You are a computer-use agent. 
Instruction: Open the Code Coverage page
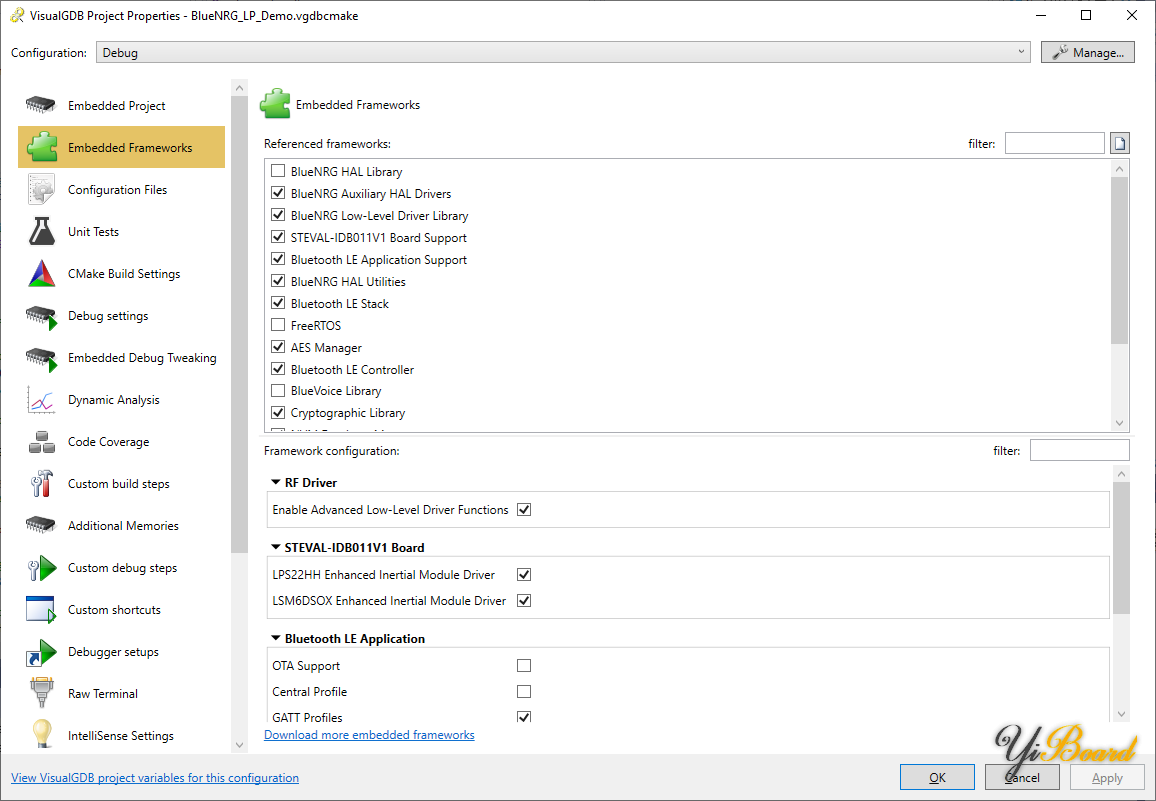tap(122, 442)
